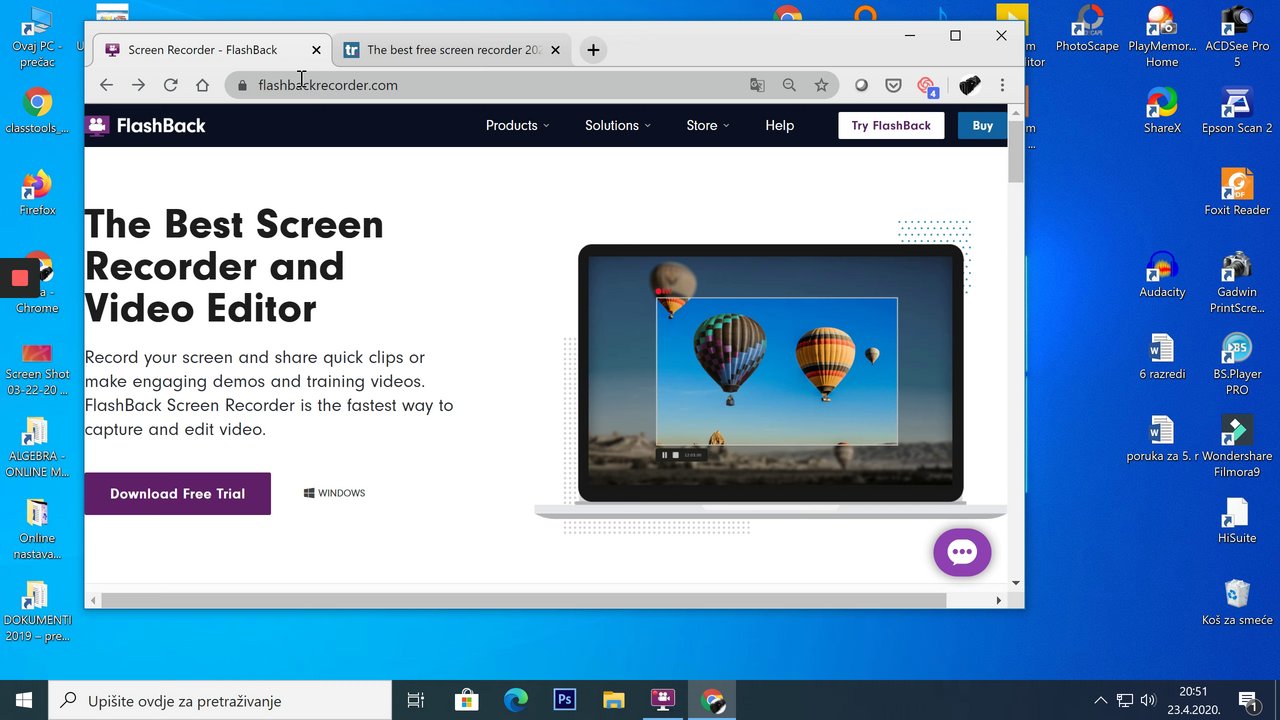Open Task View on the taskbar
Viewport: 1280px width, 720px height.
click(x=416, y=700)
